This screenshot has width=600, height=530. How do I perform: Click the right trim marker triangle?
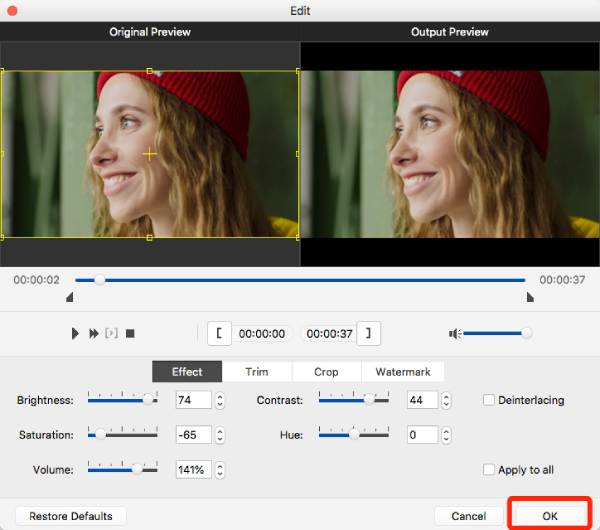530,297
